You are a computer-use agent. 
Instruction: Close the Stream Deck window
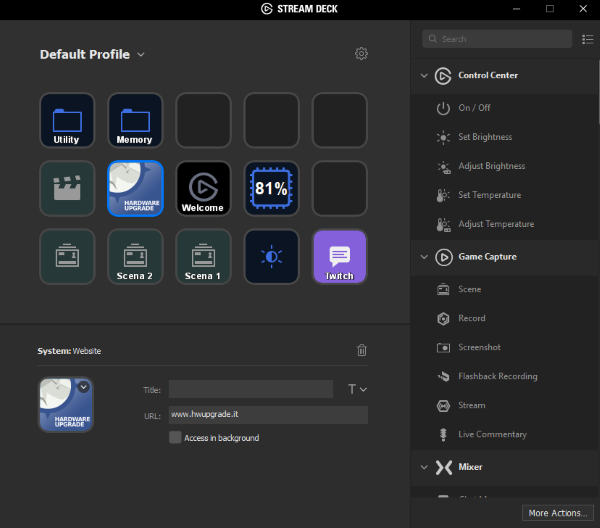click(583, 9)
